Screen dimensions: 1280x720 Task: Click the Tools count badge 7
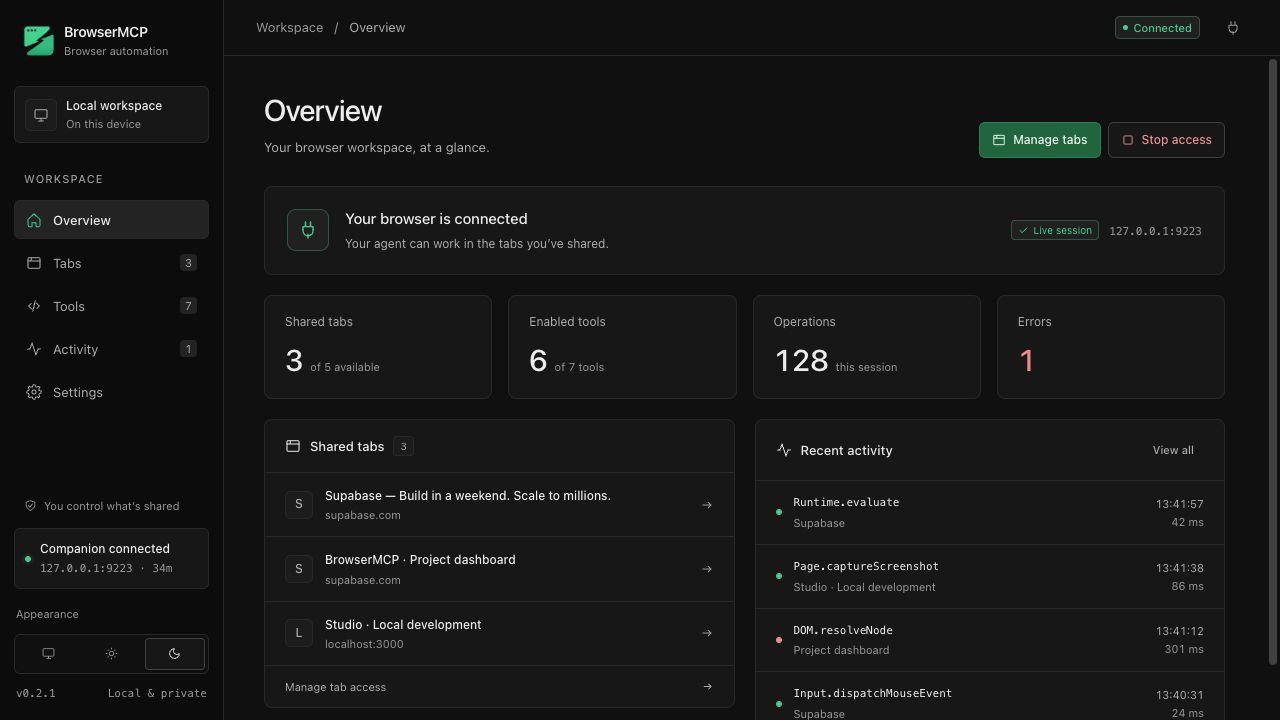(188, 306)
